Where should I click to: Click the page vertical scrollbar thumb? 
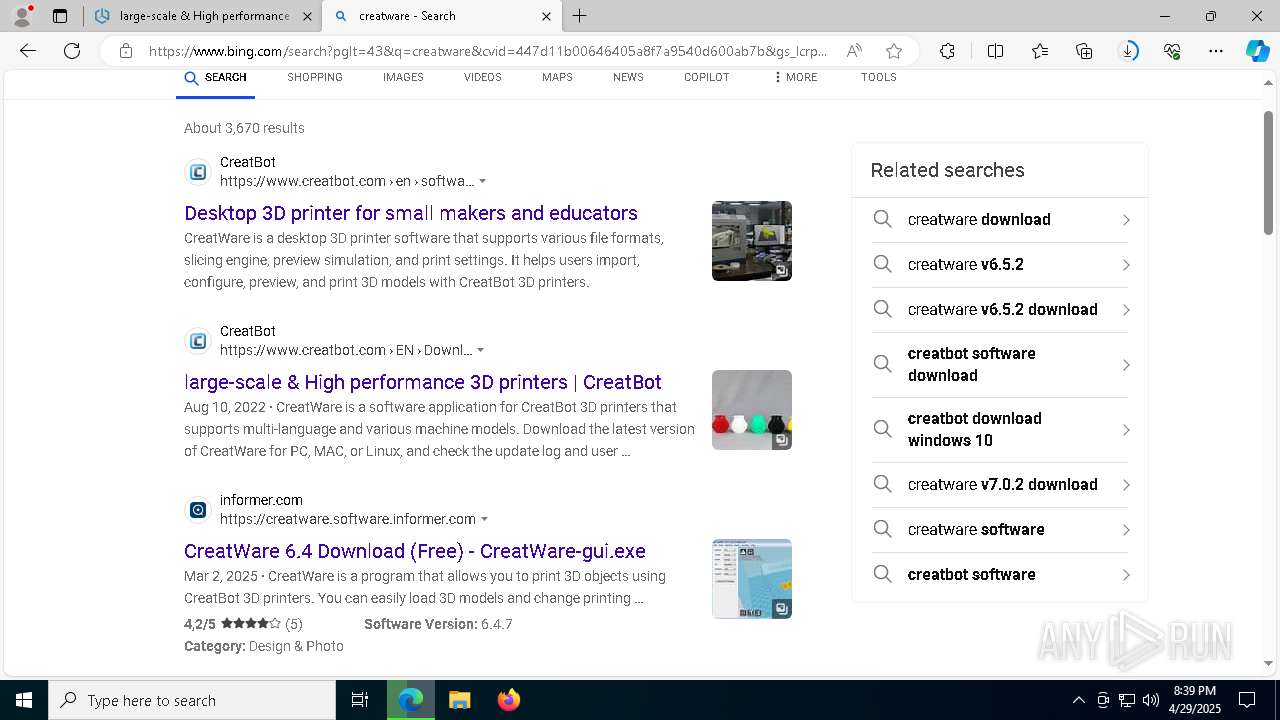[1269, 172]
